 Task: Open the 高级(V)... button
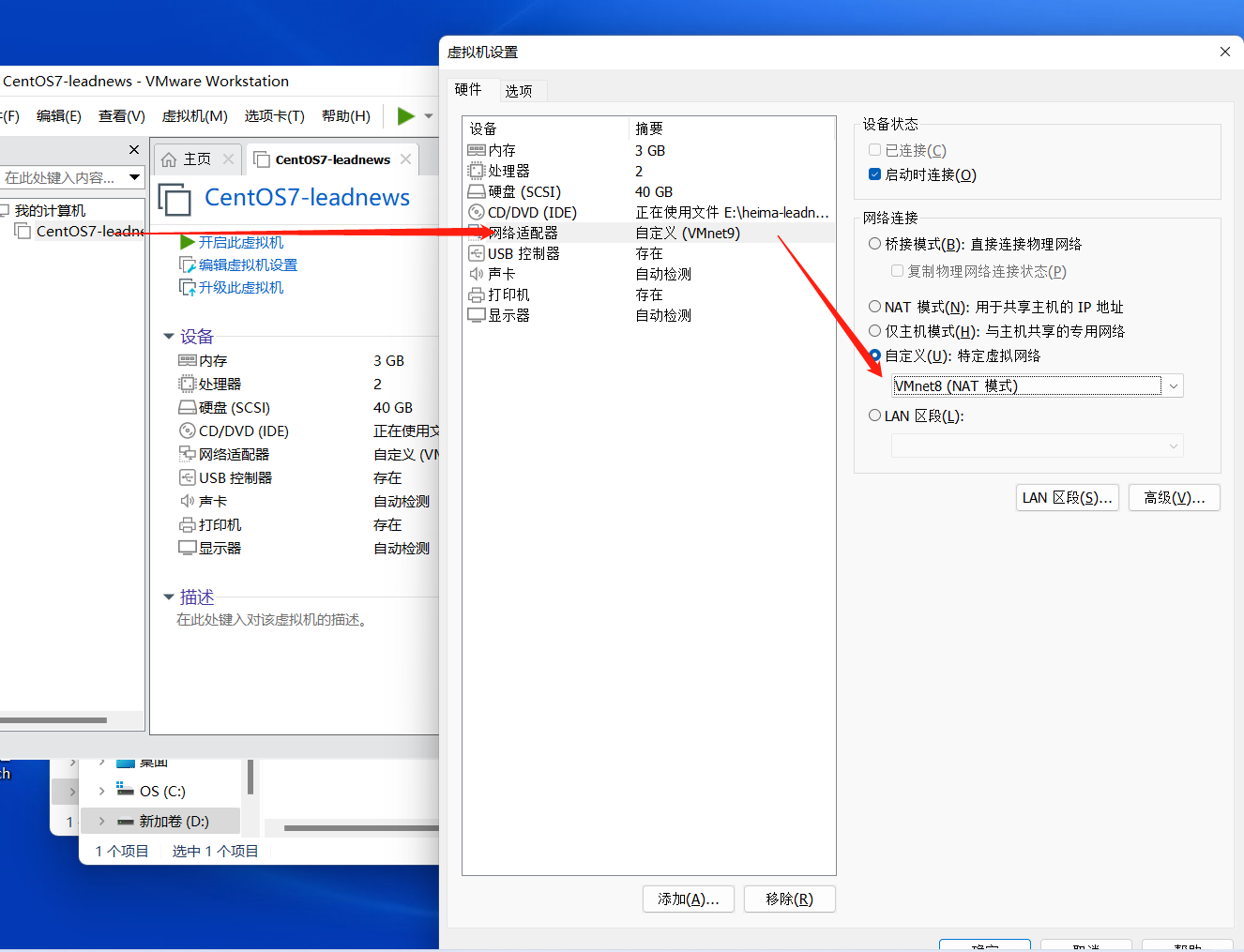pyautogui.click(x=1175, y=498)
